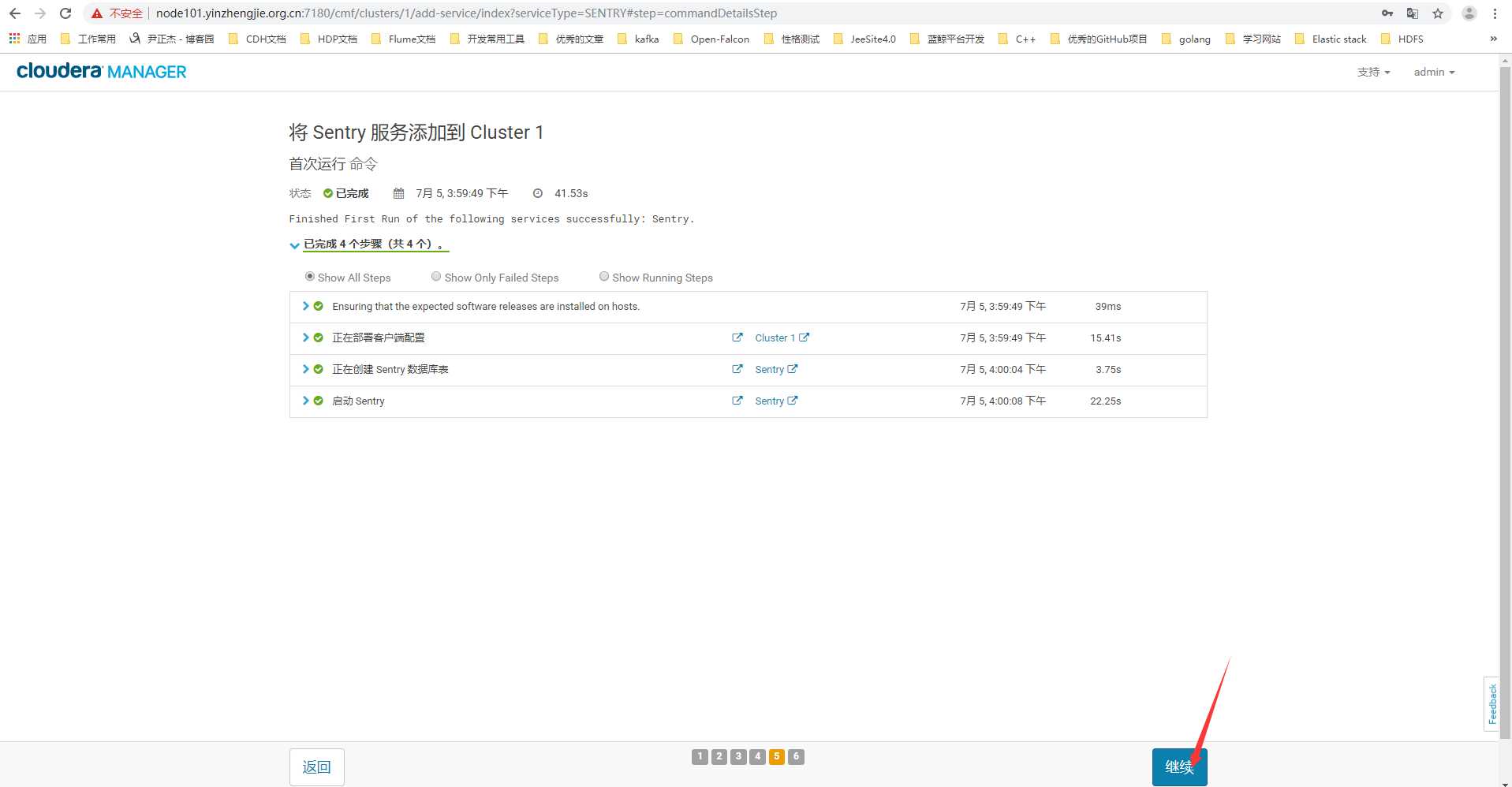Open the Elastic stack bookmark folder
Screen dimensions: 1512x787
point(1331,39)
